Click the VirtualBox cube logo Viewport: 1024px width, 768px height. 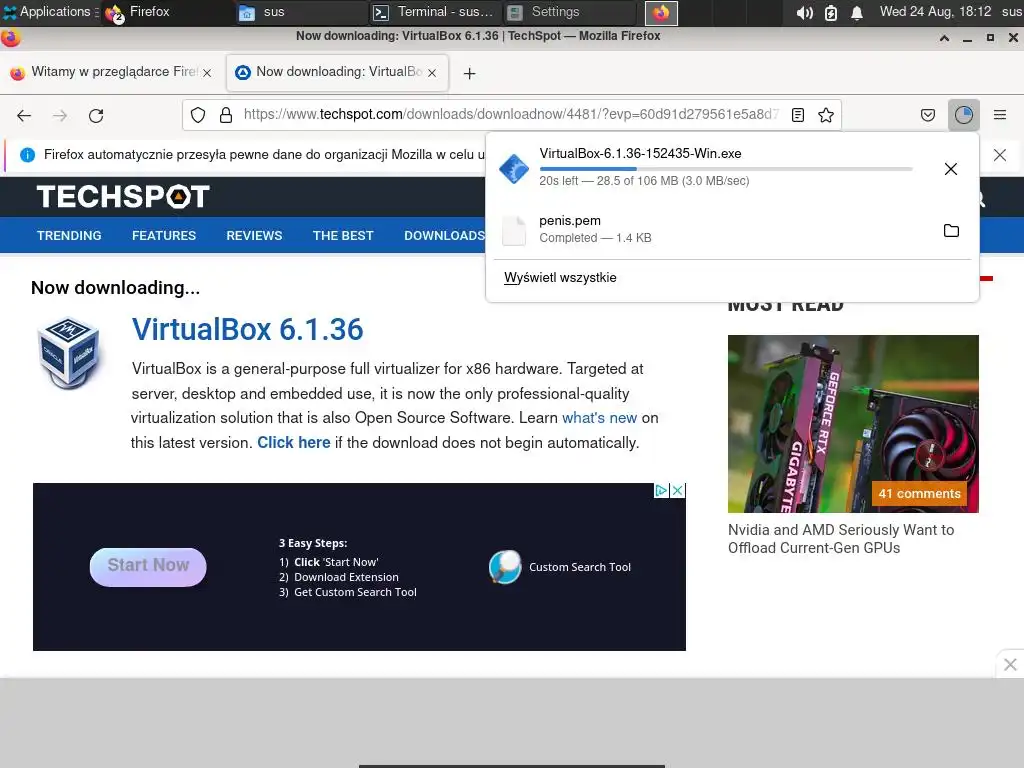pyautogui.click(x=68, y=353)
